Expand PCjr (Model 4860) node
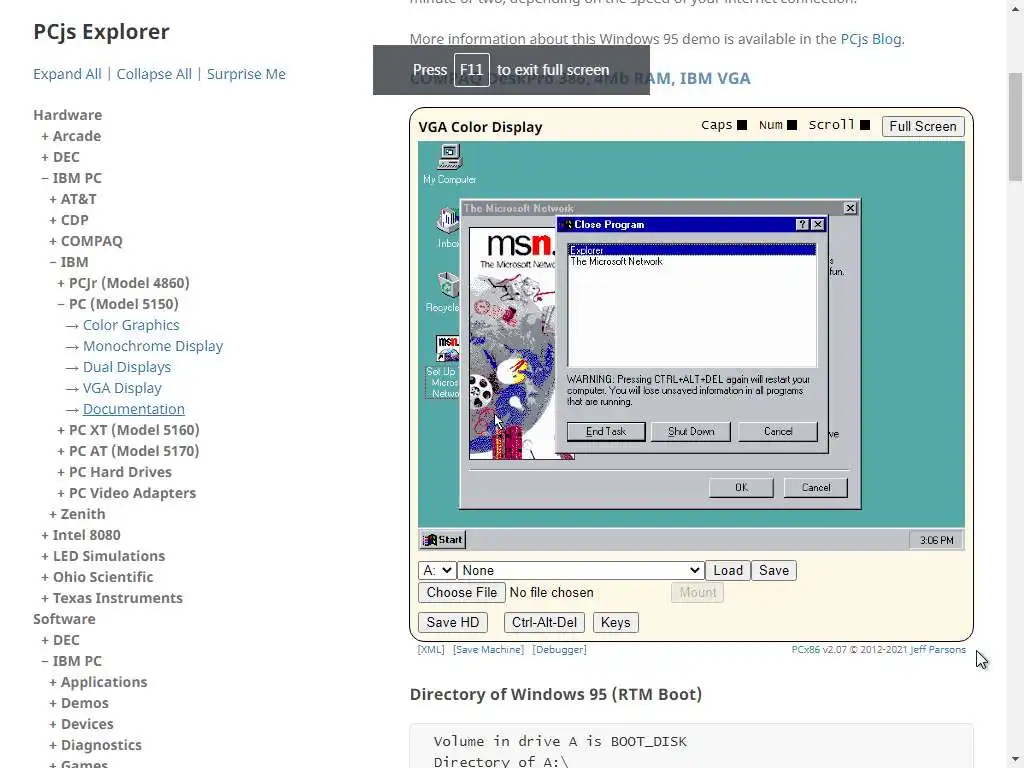The image size is (1024, 768). click(123, 283)
